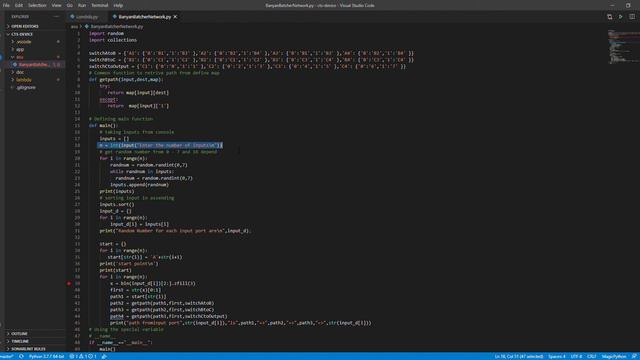Change line ending via CRLF

(x=591, y=356)
